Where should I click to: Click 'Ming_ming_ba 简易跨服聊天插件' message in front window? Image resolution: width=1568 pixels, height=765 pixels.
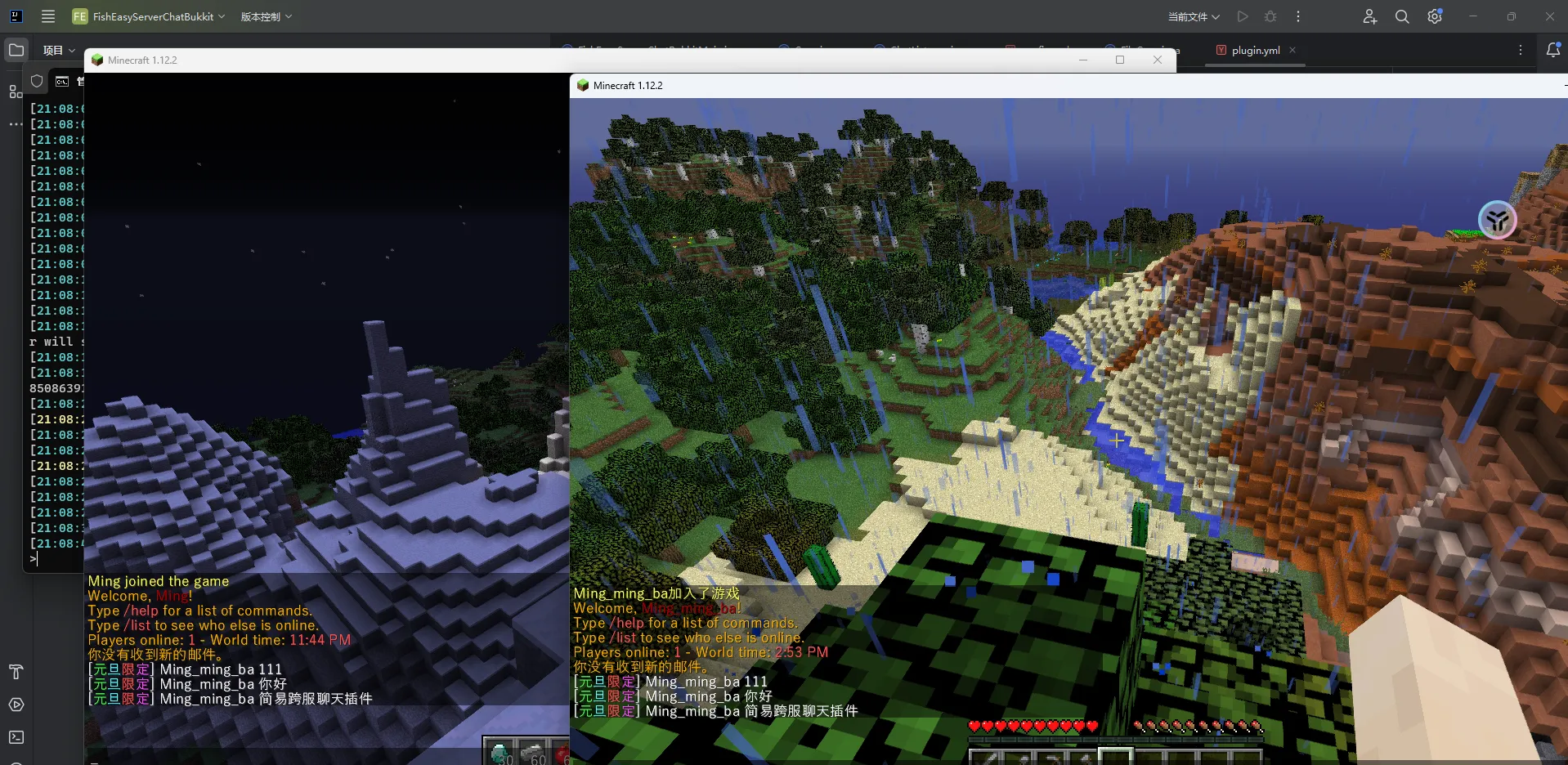751,711
